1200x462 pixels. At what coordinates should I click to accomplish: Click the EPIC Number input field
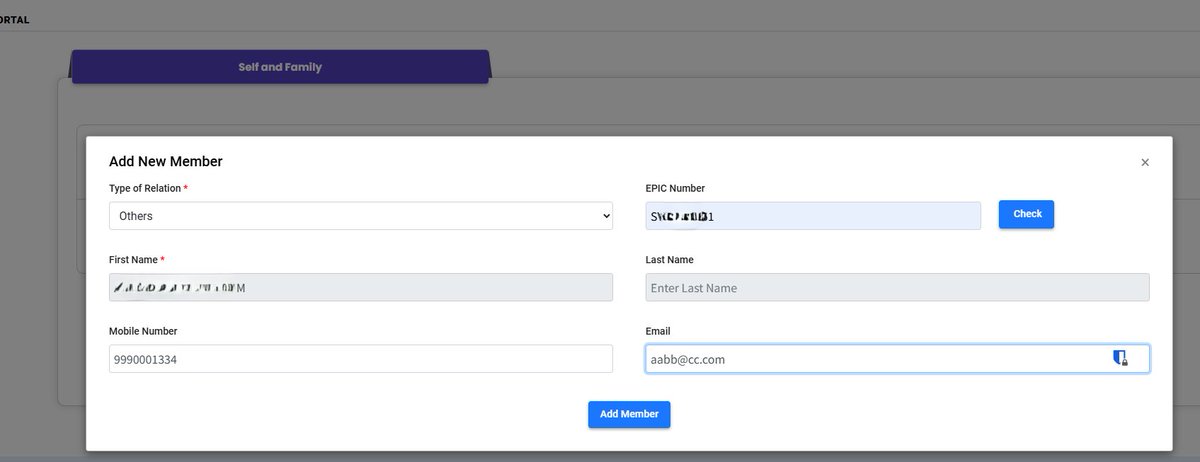click(813, 216)
